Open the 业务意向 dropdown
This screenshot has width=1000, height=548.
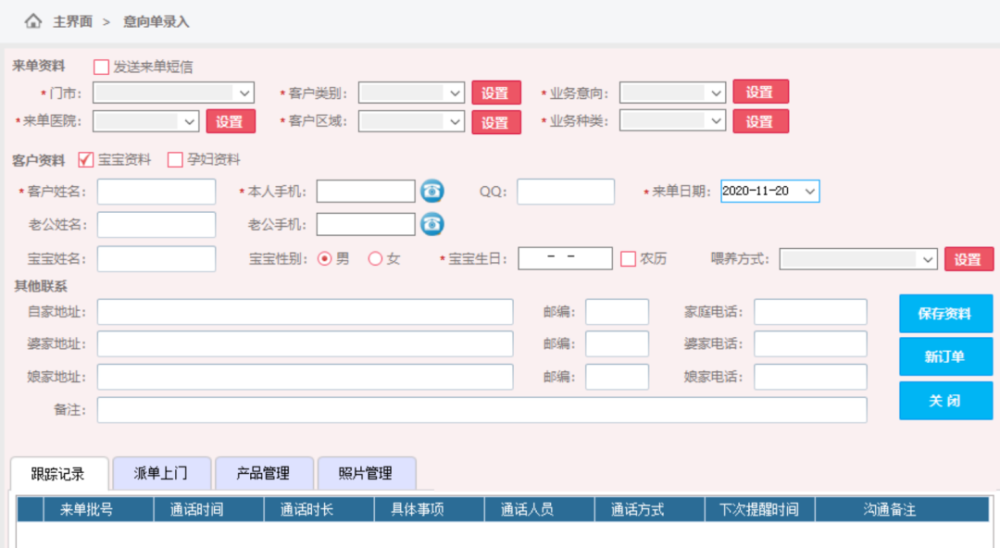click(672, 93)
